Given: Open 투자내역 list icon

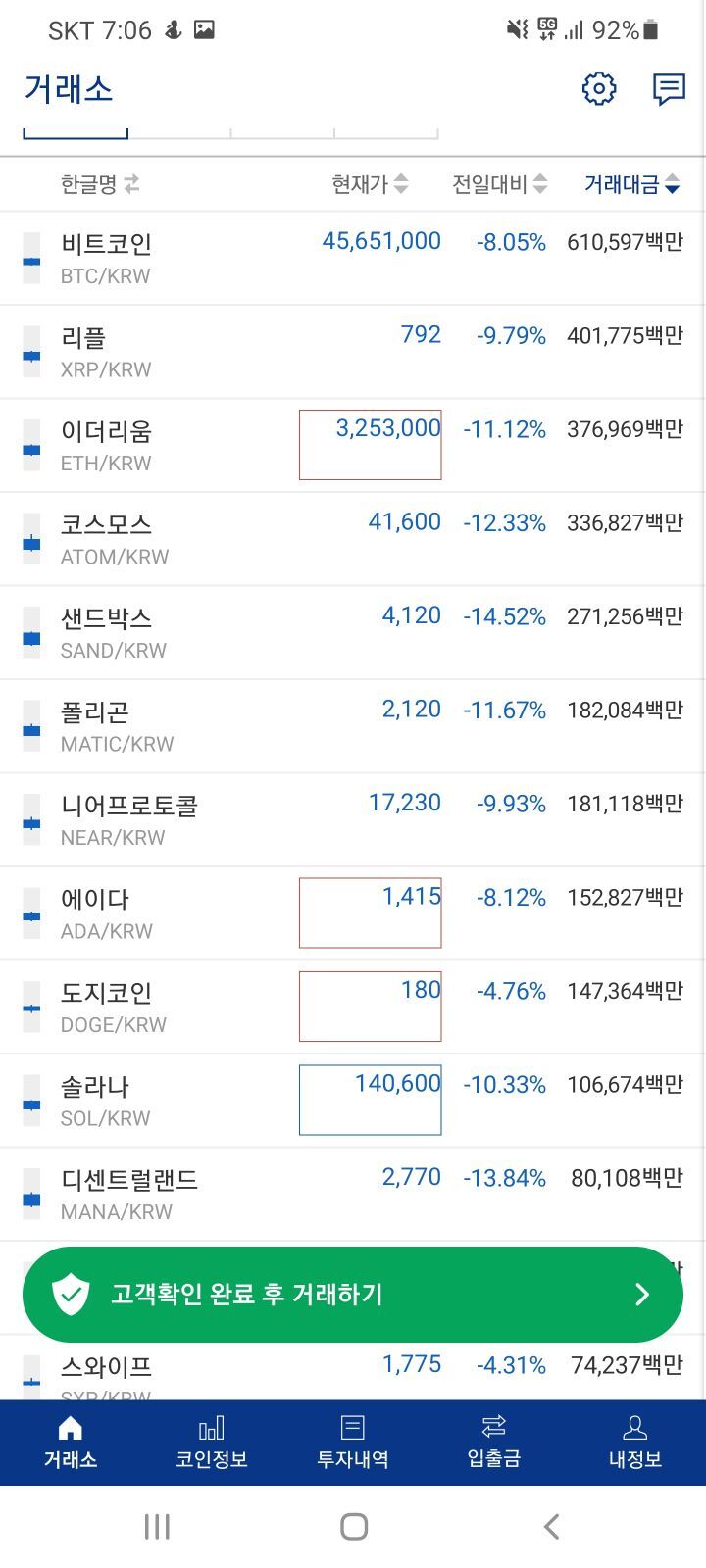Looking at the screenshot, I should (352, 1428).
